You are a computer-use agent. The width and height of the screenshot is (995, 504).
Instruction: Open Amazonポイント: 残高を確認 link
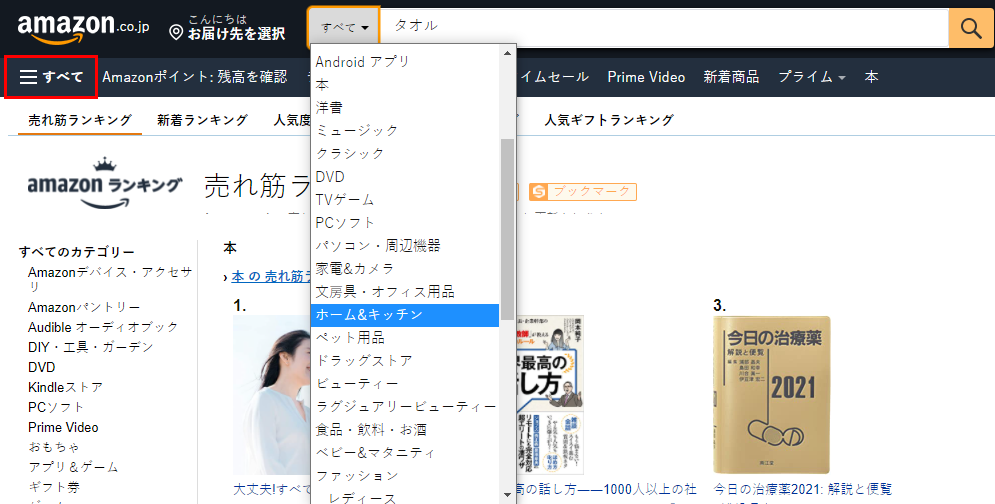point(195,77)
